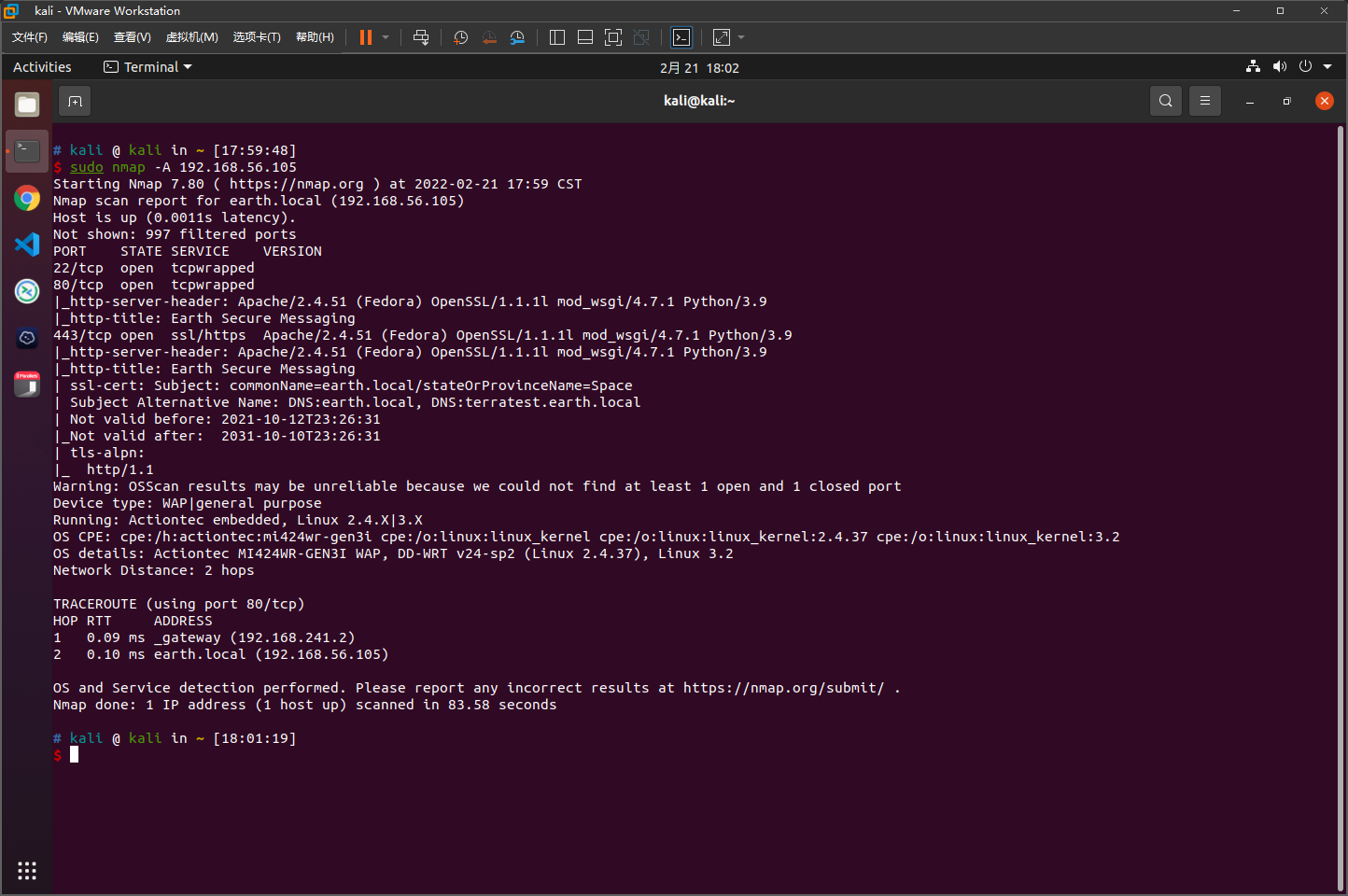
Task: Click the VMware console view icon
Action: 681,37
